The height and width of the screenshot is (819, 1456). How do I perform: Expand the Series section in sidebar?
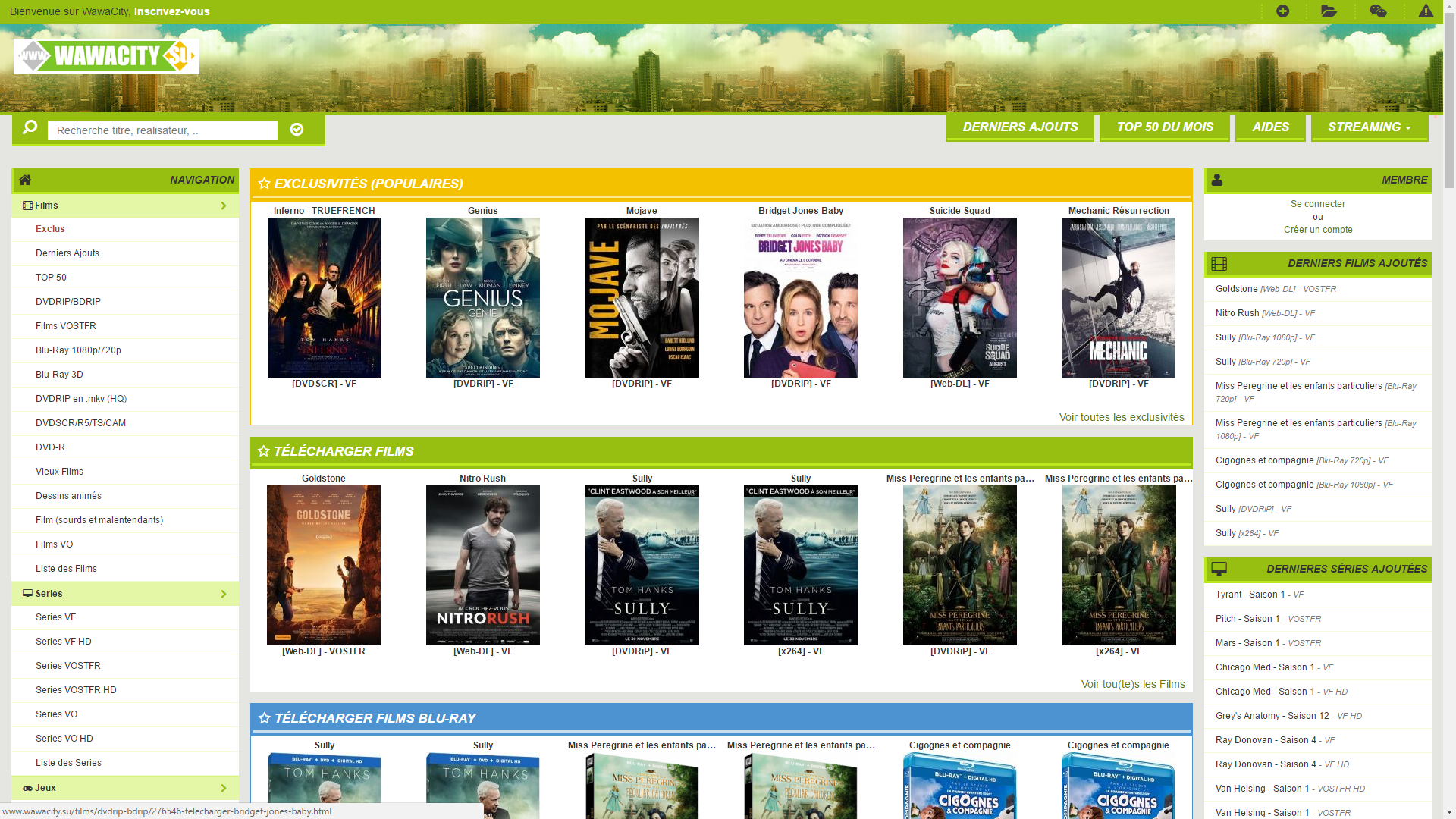tap(223, 593)
